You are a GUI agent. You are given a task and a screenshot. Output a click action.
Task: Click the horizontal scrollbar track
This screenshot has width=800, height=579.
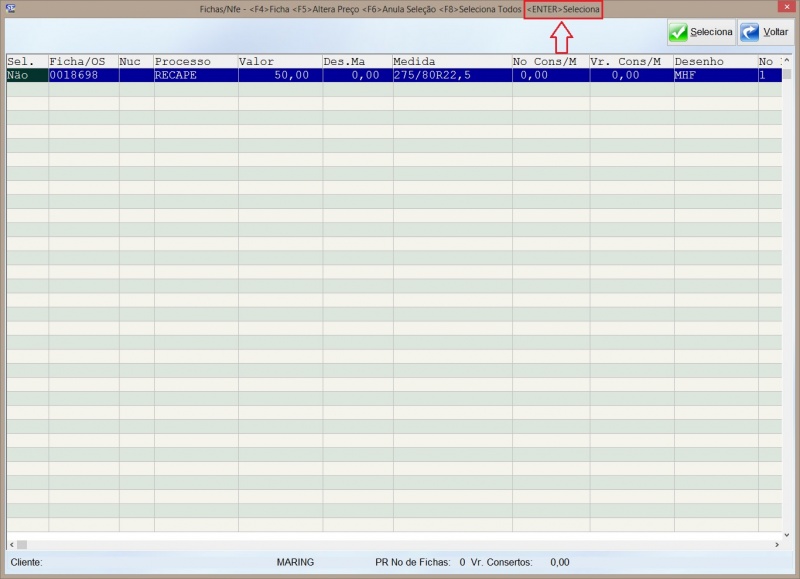(400, 544)
